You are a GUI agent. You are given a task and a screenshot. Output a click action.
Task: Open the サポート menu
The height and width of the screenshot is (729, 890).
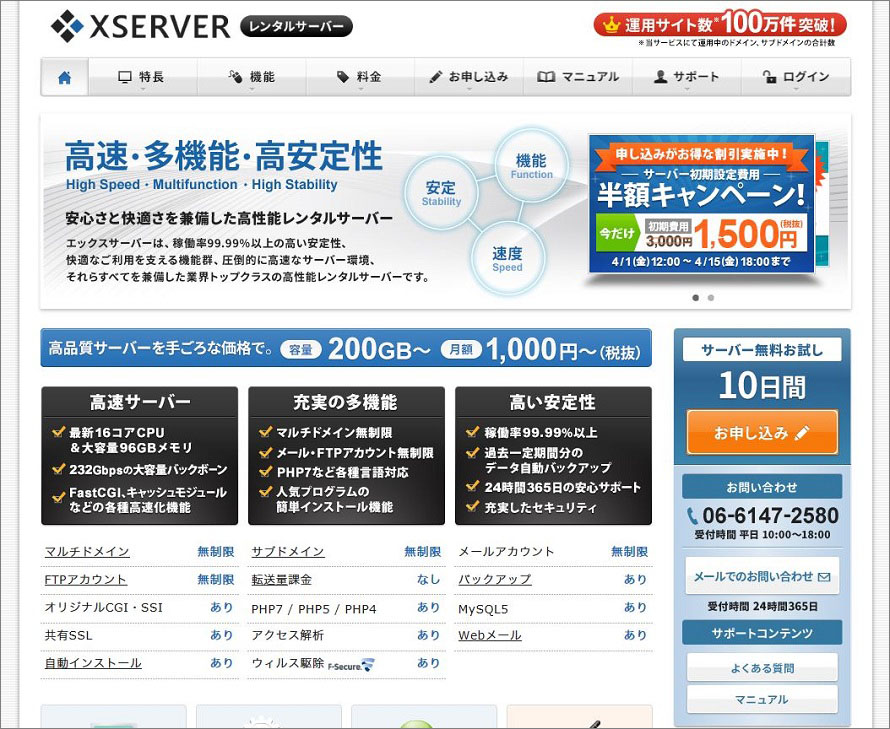point(687,77)
